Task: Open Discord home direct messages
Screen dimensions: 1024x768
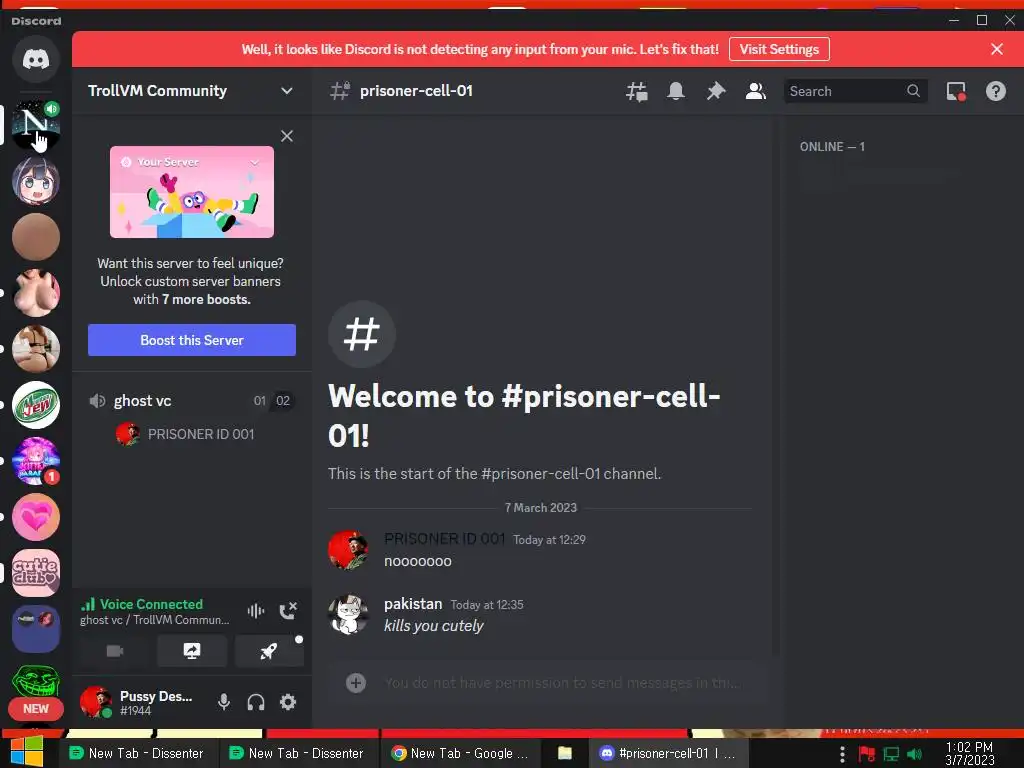Action: click(x=36, y=59)
